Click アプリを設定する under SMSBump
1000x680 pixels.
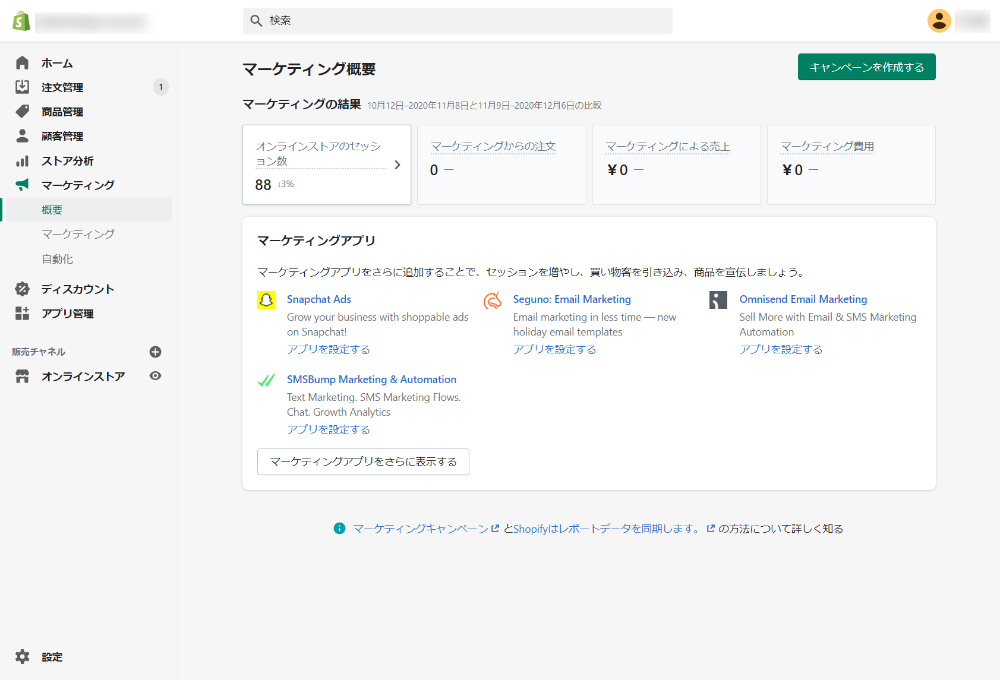328,430
